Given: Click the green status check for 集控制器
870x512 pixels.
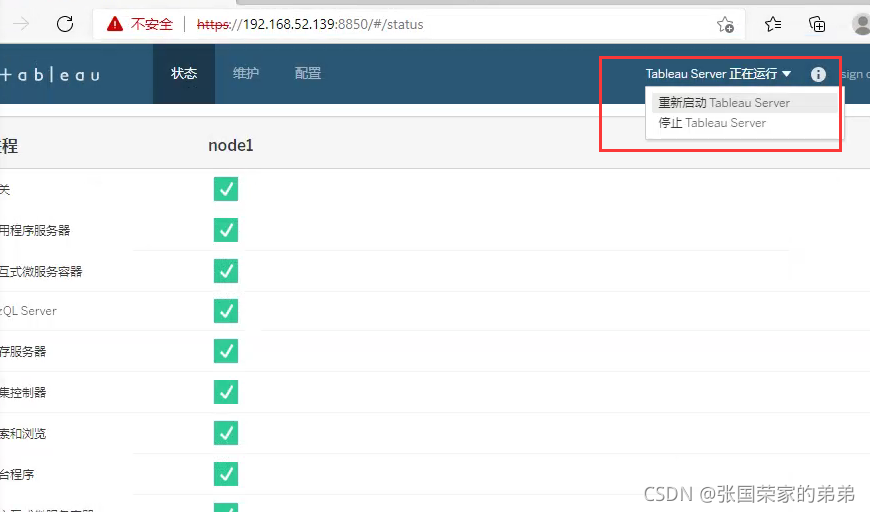Looking at the screenshot, I should click(226, 392).
